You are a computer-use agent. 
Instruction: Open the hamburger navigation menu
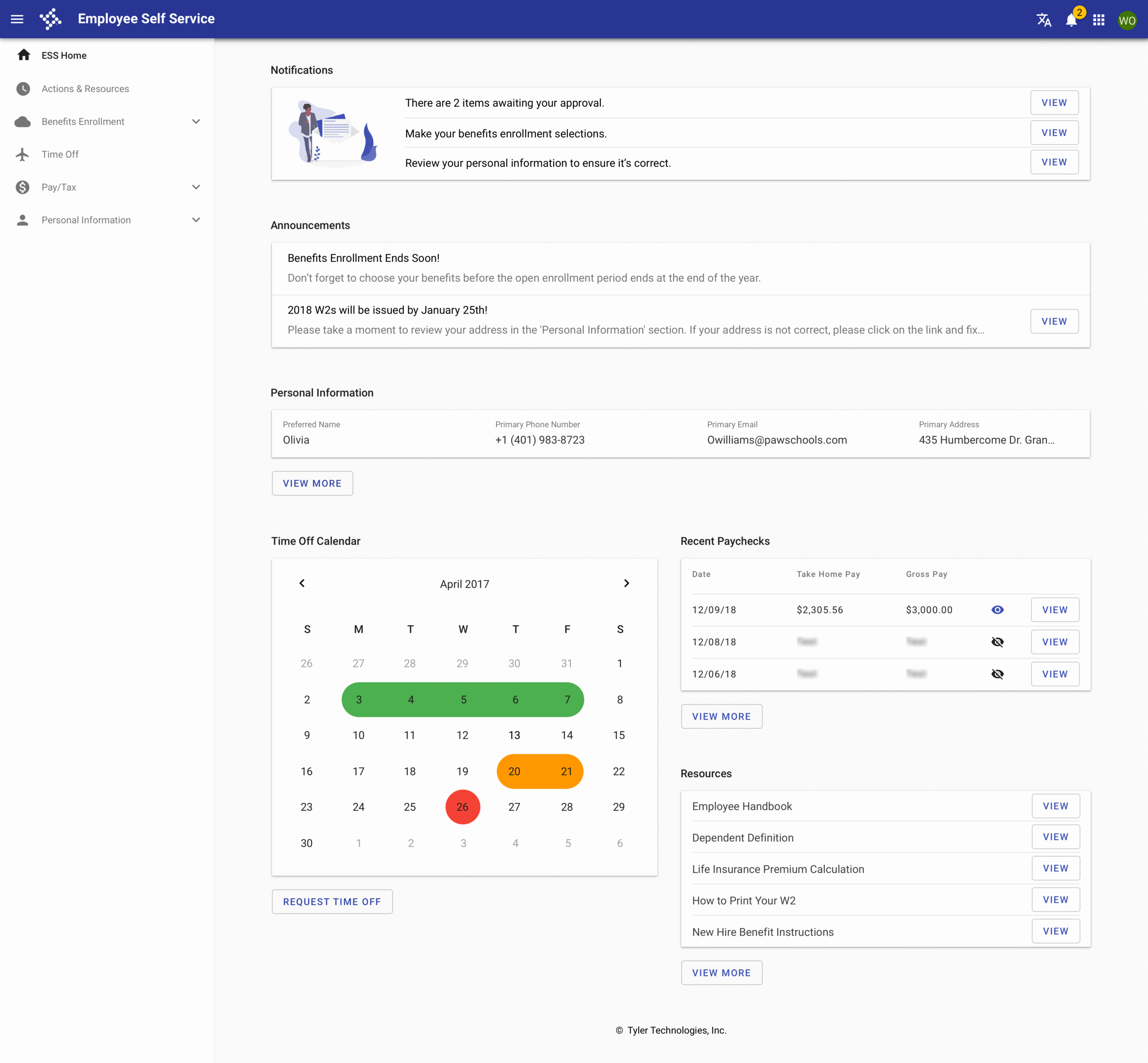17,19
